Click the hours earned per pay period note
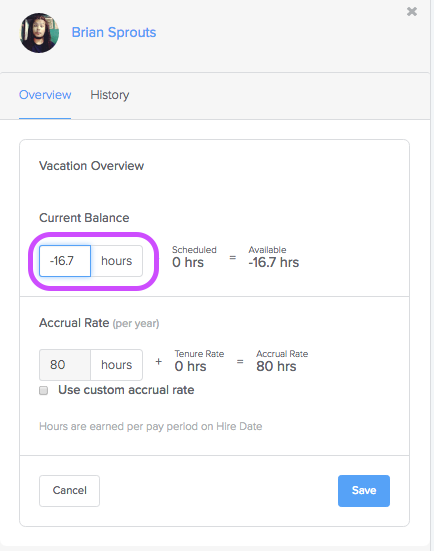Viewport: 434px width, 551px height. pos(151,426)
